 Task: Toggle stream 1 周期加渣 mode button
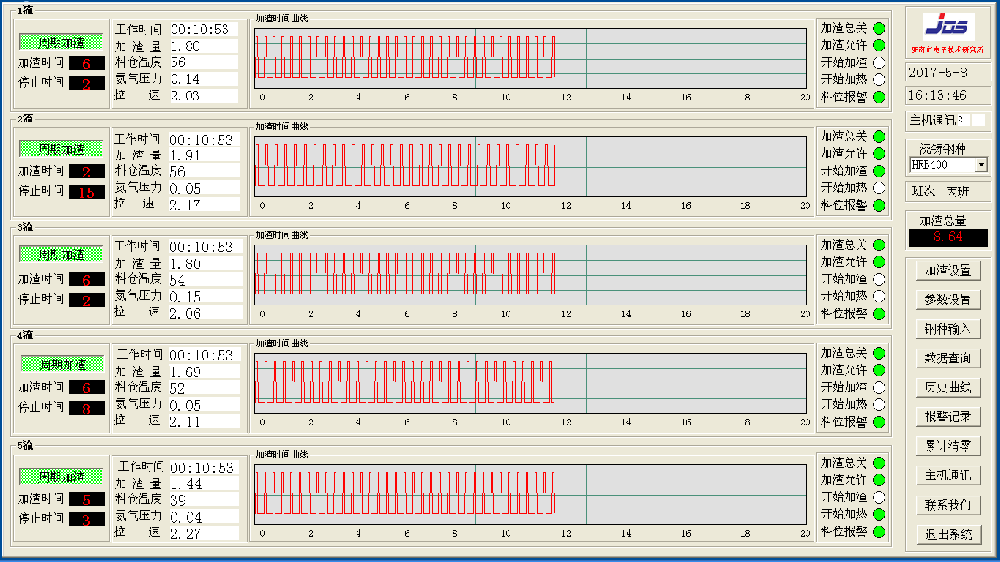pyautogui.click(x=61, y=43)
